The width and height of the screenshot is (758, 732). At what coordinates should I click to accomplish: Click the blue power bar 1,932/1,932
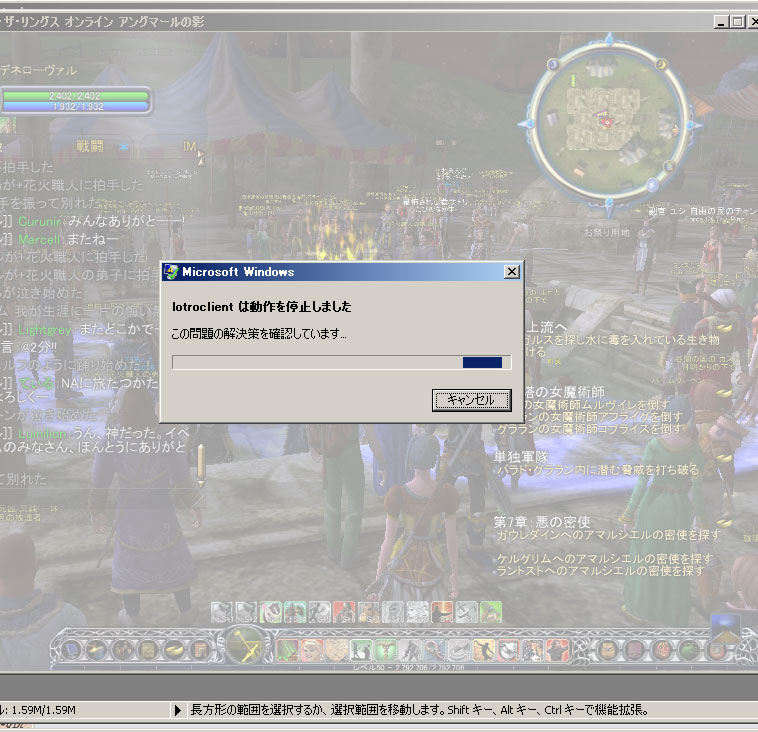pos(75,106)
